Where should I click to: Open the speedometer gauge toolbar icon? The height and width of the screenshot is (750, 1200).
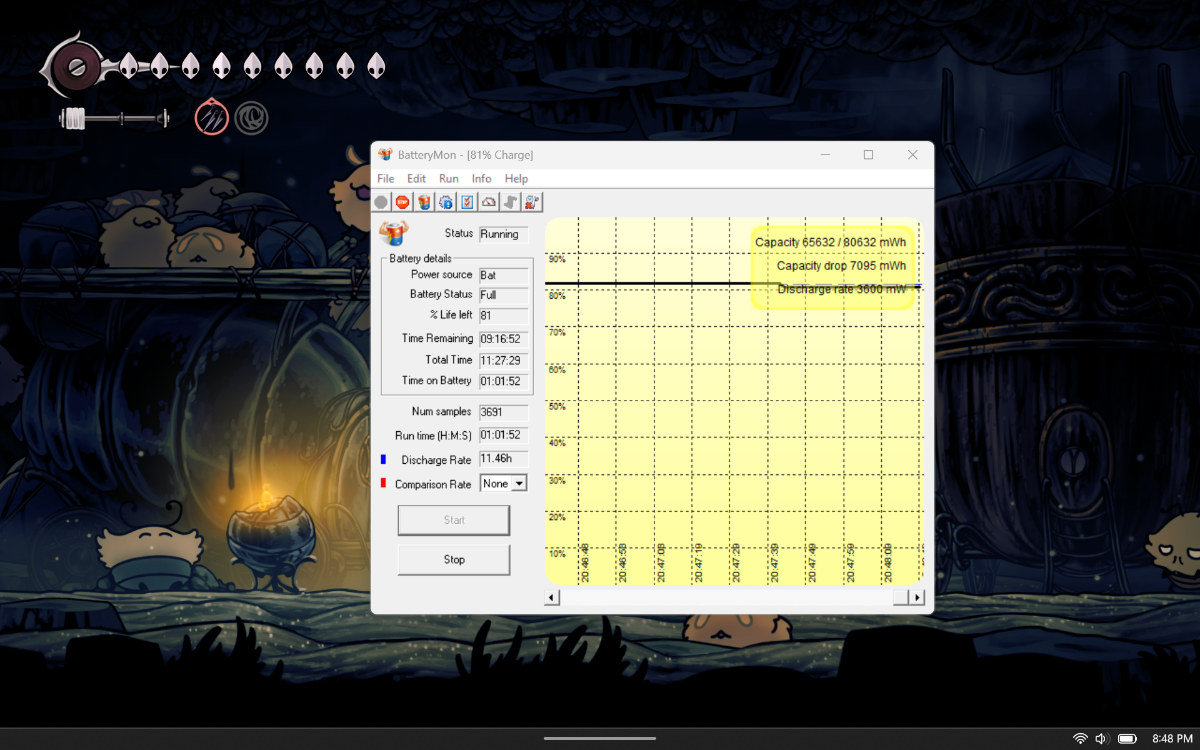pyautogui.click(x=489, y=202)
